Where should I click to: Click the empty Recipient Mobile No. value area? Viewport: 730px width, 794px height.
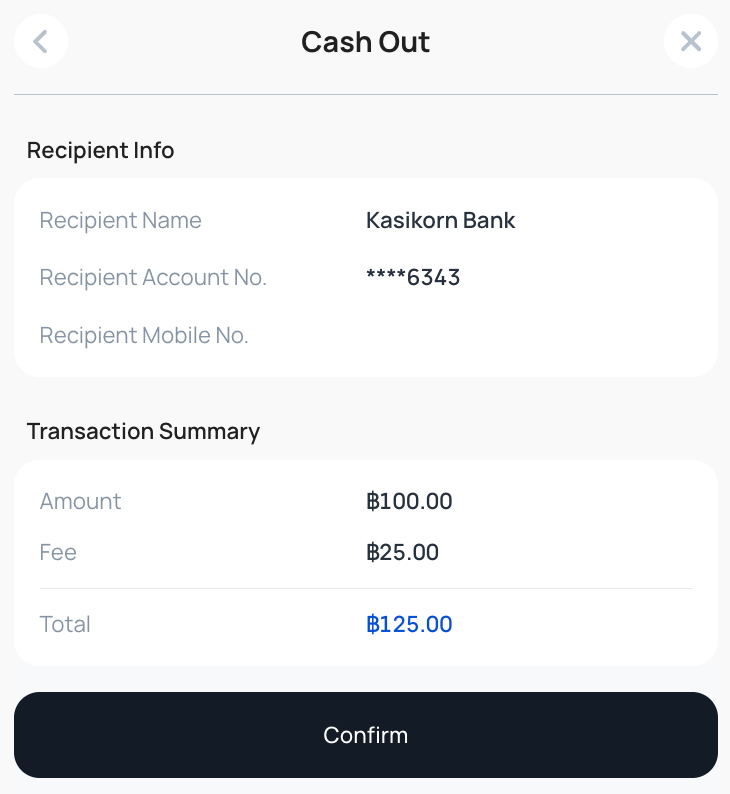click(440, 335)
